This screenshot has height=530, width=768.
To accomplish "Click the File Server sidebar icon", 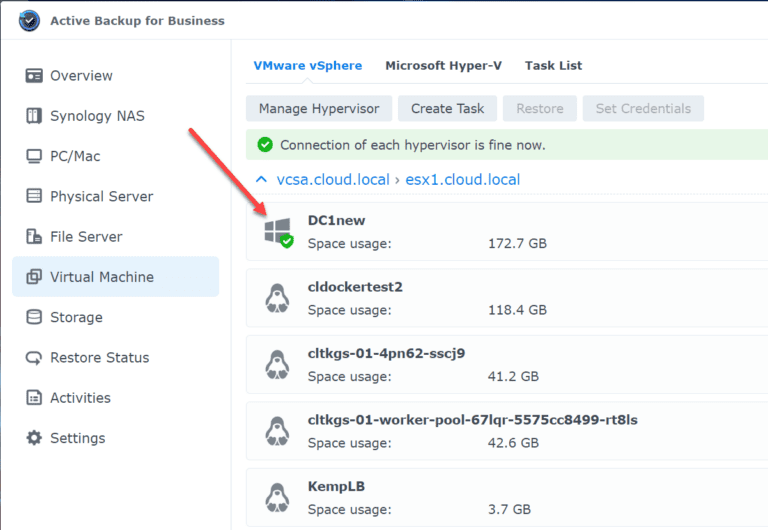I will 34,237.
